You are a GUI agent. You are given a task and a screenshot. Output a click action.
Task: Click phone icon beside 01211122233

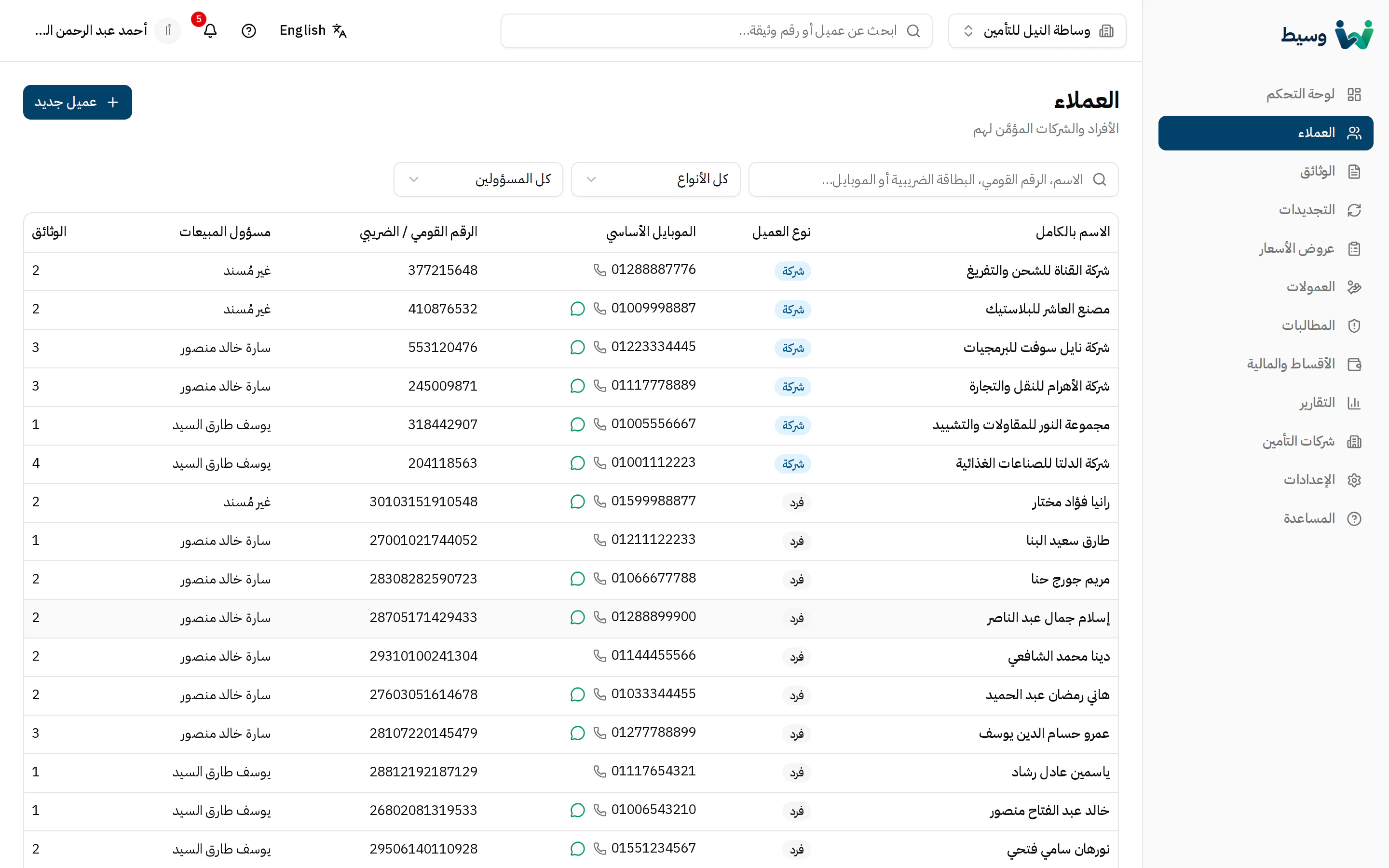(x=600, y=540)
